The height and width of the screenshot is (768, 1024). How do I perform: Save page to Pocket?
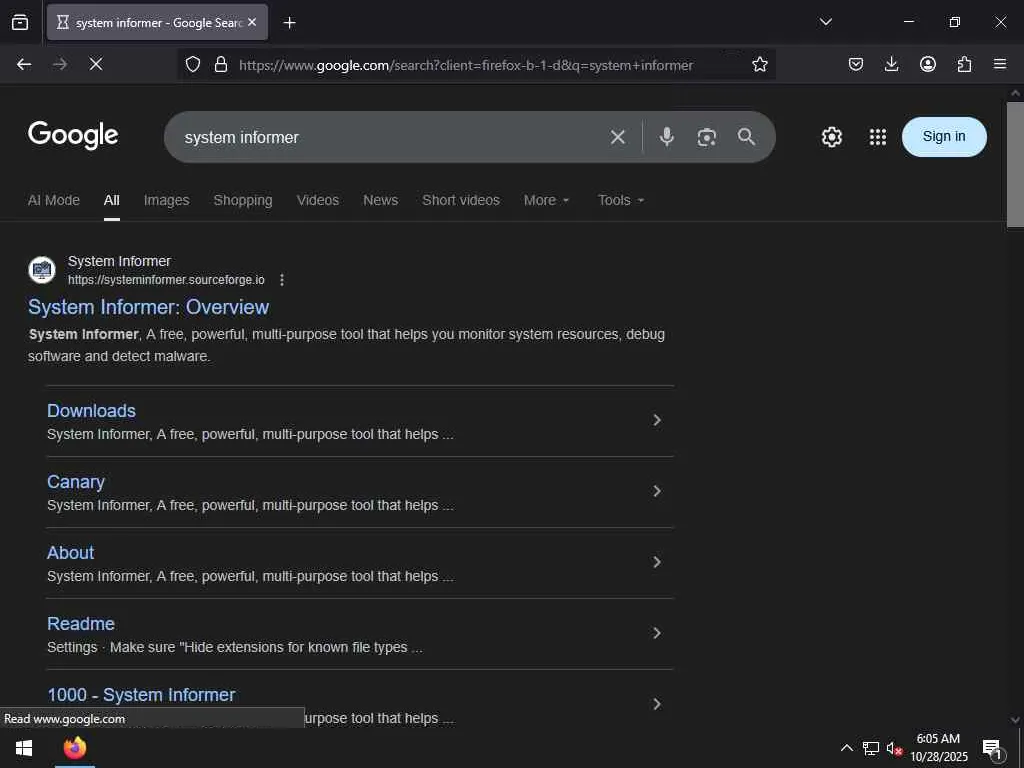[x=856, y=64]
